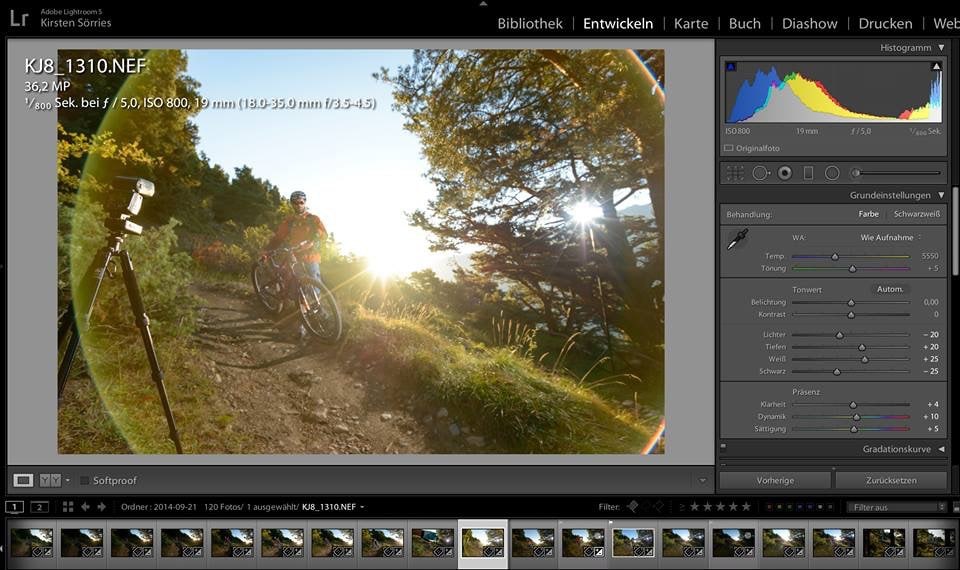
Task: Collapse the Grundeinstellungen panel
Action: click(x=941, y=195)
